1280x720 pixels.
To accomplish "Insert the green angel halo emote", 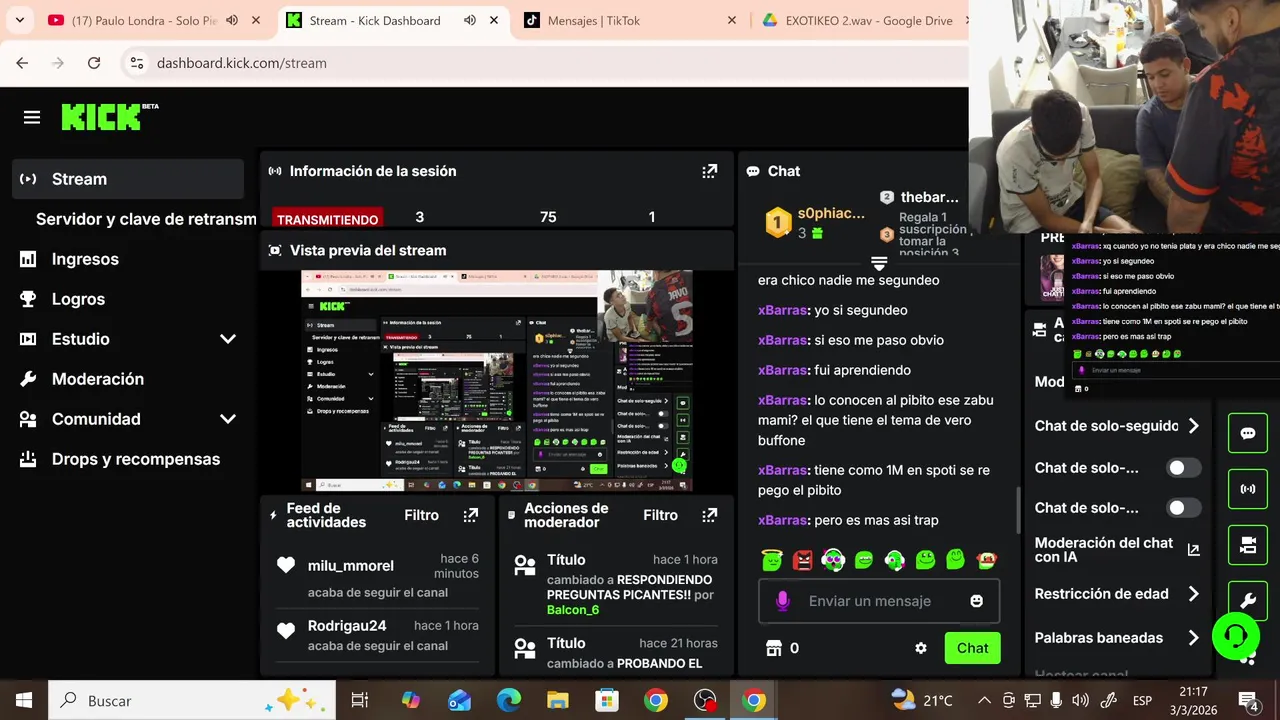I will pyautogui.click(x=771, y=560).
